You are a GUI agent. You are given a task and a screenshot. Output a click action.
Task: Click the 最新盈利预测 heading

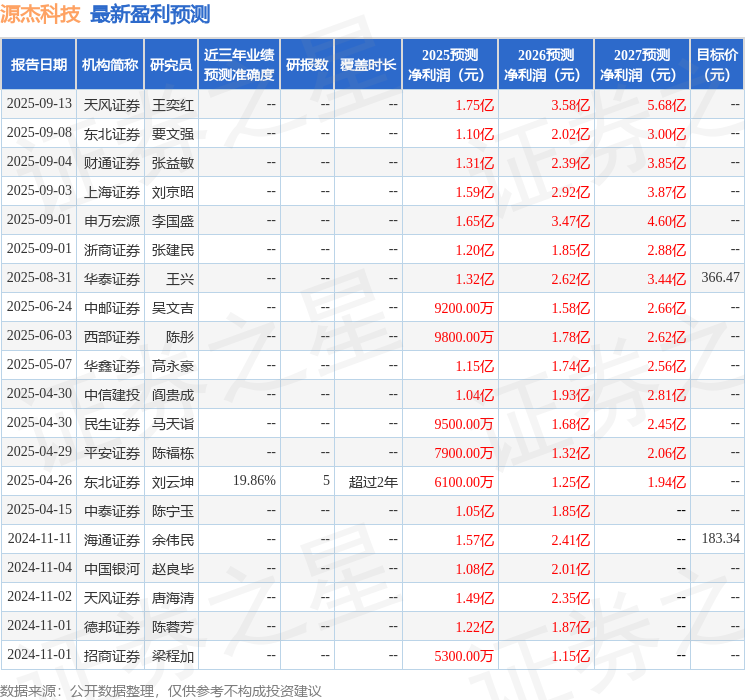tap(150, 14)
